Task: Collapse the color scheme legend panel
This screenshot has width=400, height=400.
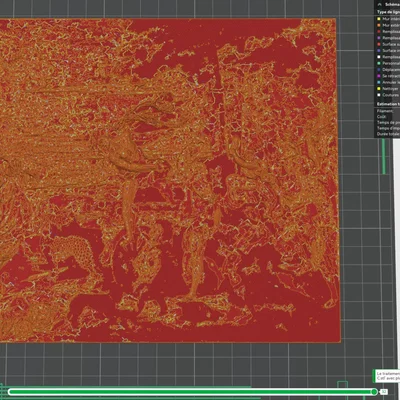Action: [379, 4]
